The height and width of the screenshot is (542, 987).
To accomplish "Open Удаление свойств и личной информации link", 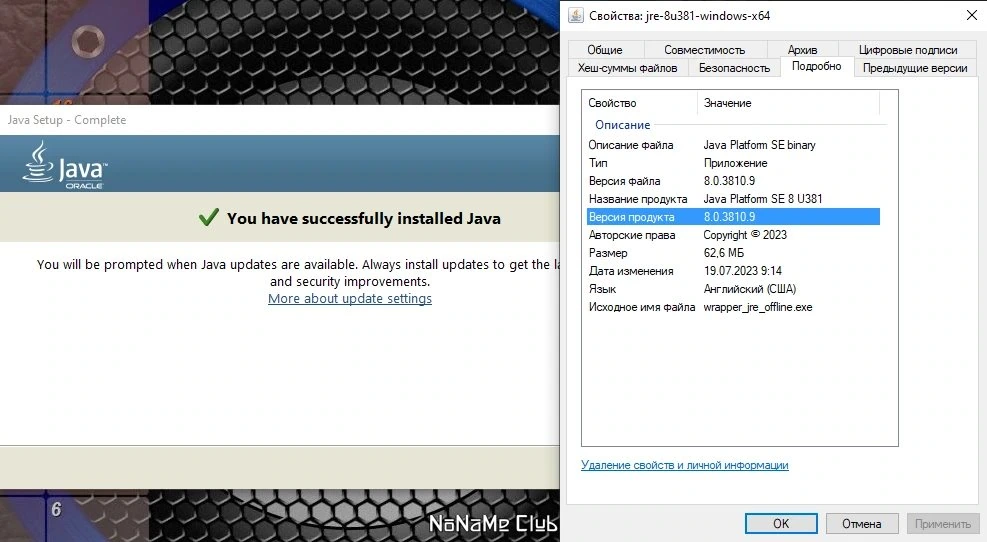I will tap(684, 465).
